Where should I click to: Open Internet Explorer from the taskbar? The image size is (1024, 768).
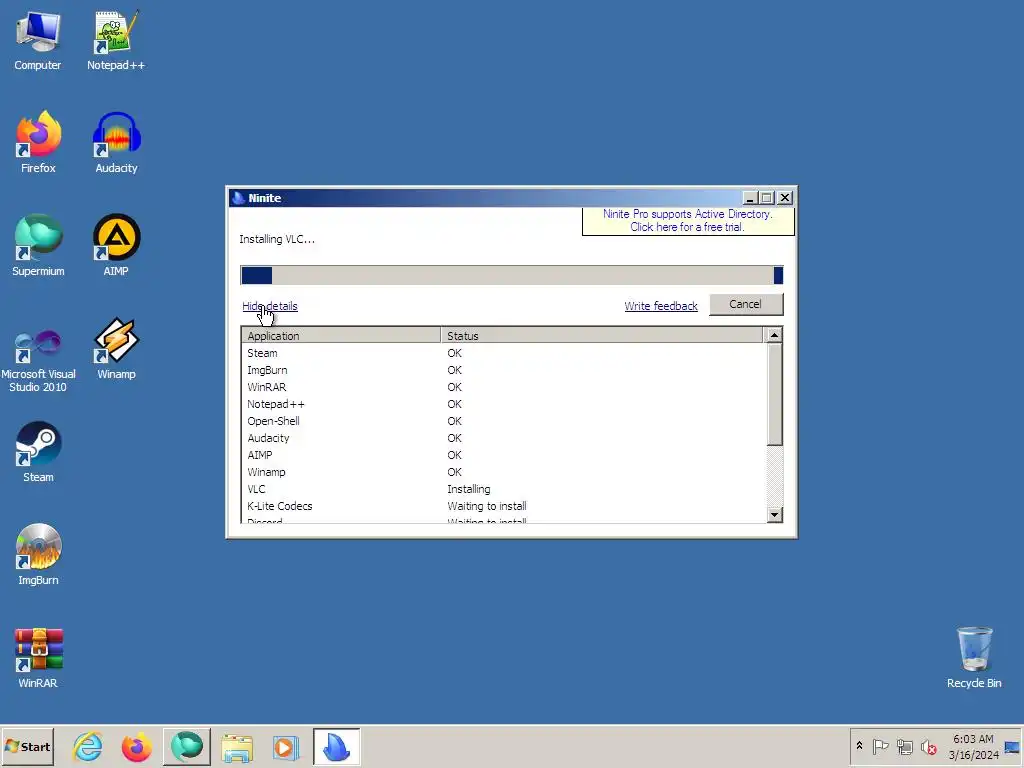(x=88, y=746)
